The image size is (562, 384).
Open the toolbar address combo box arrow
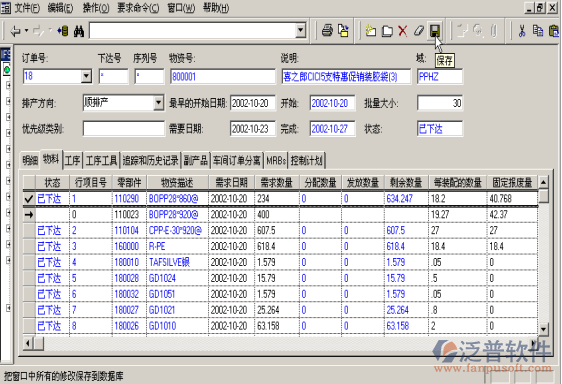pos(301,31)
